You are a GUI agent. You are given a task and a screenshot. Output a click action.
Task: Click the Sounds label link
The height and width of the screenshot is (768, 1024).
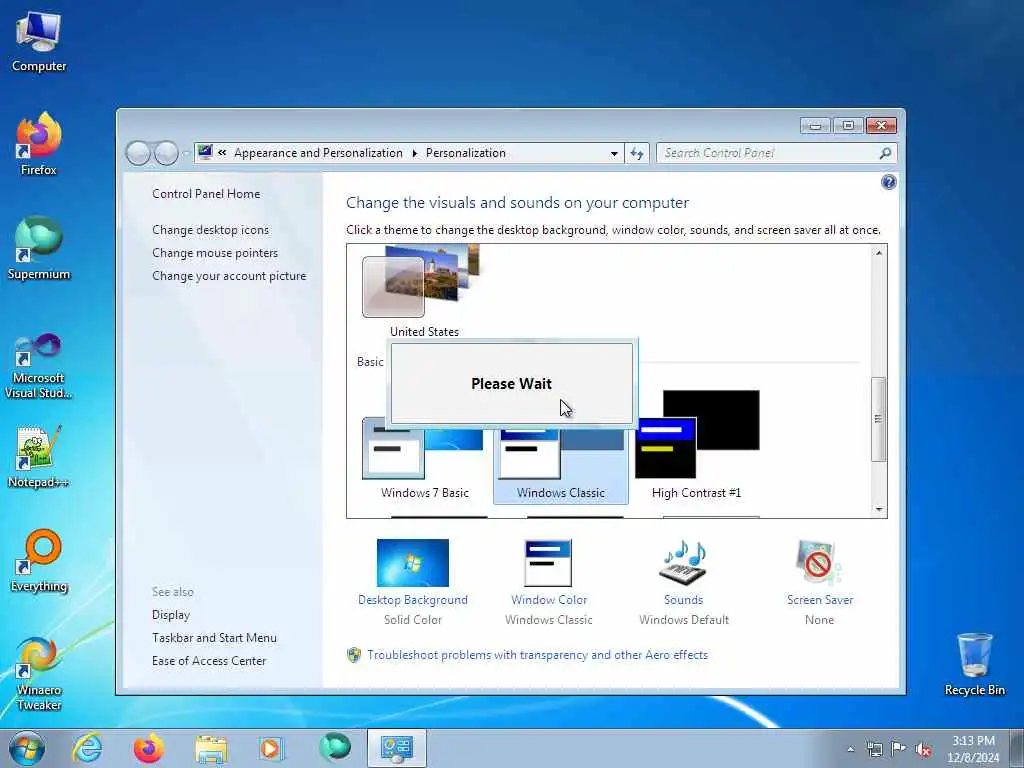pyautogui.click(x=684, y=600)
